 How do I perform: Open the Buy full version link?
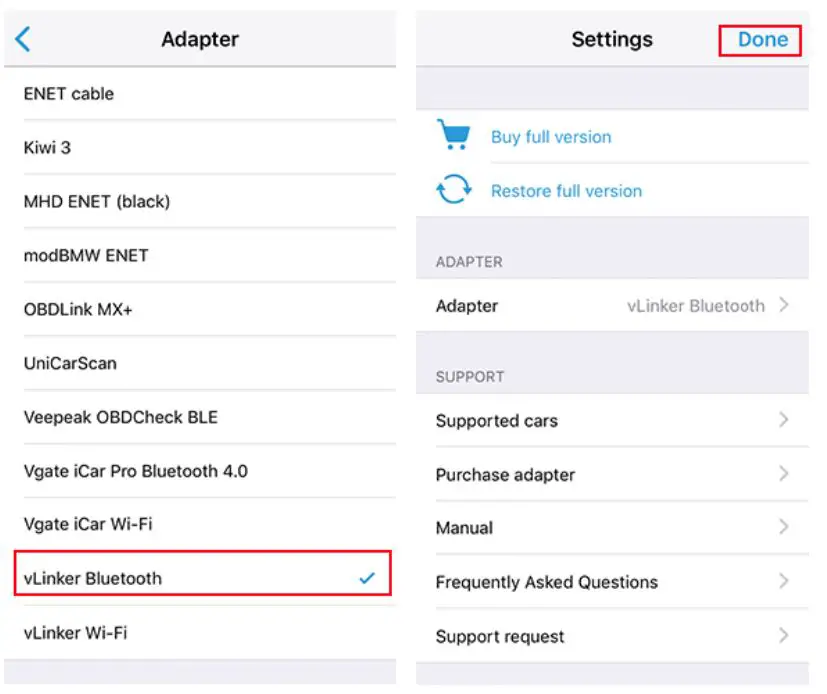point(551,136)
